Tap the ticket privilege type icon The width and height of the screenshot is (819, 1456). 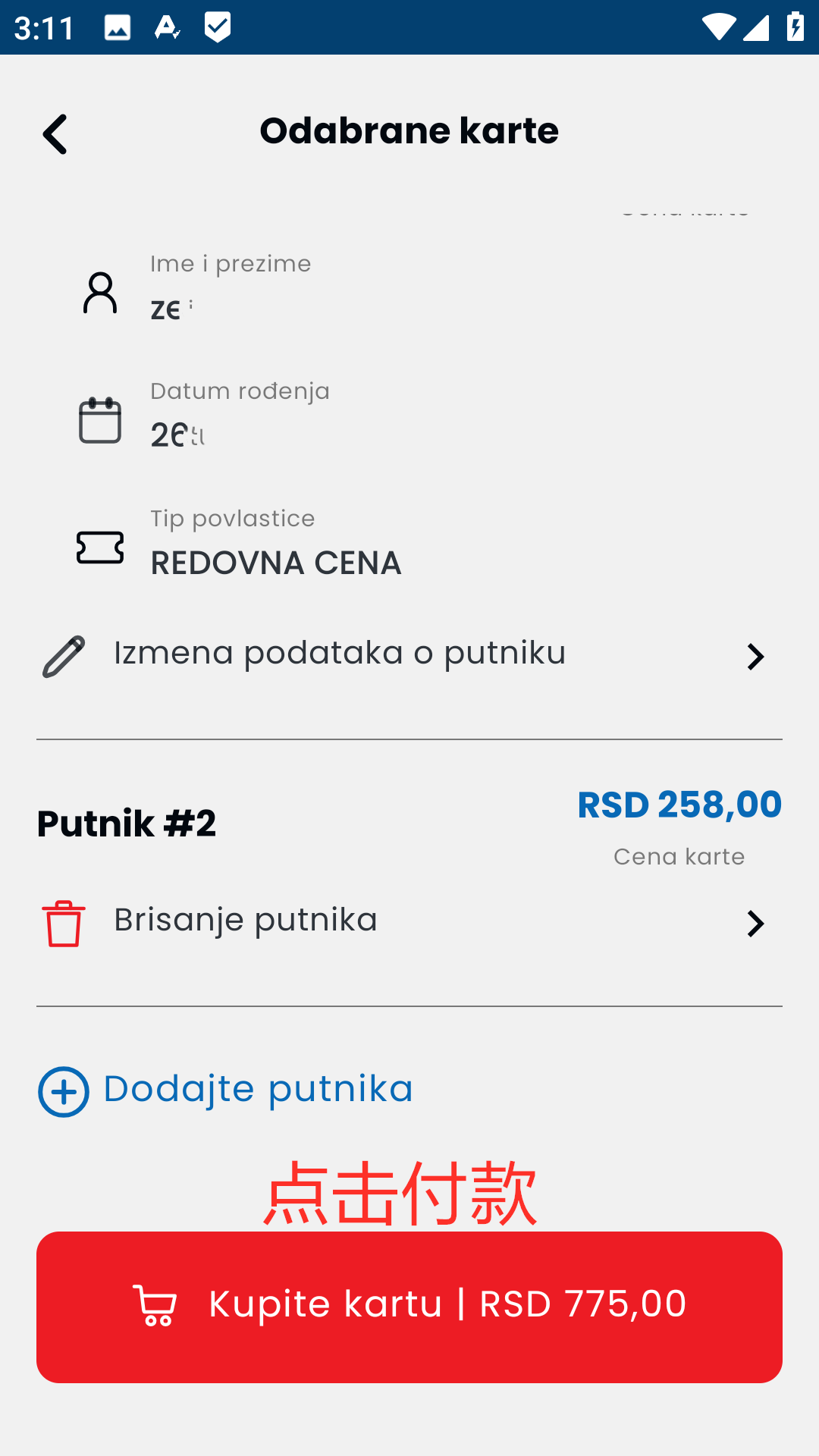pos(100,548)
